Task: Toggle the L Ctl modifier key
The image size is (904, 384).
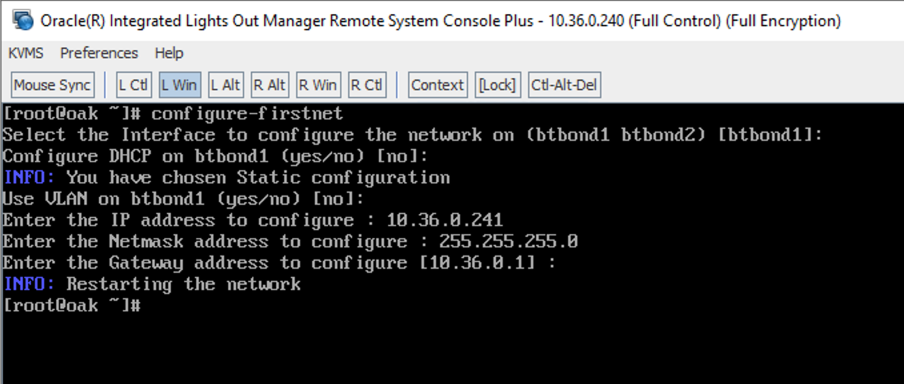Action: pos(133,85)
